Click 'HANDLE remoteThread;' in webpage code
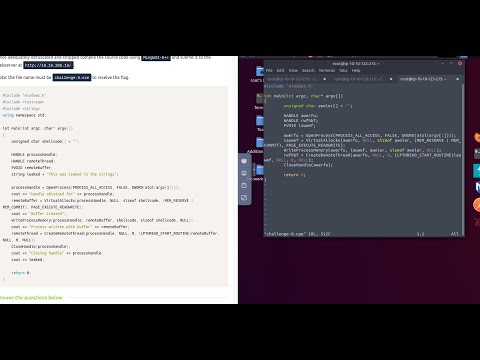480x360 pixels. click(x=33, y=161)
